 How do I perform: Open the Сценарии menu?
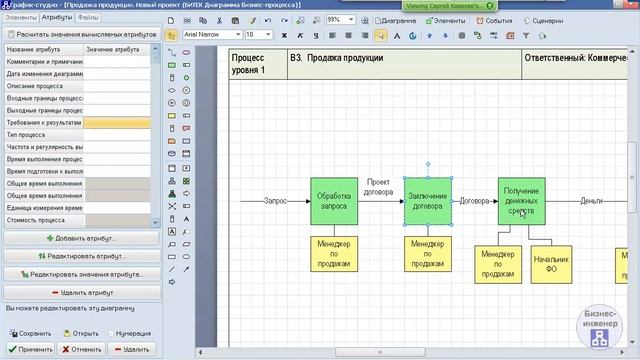(543, 21)
